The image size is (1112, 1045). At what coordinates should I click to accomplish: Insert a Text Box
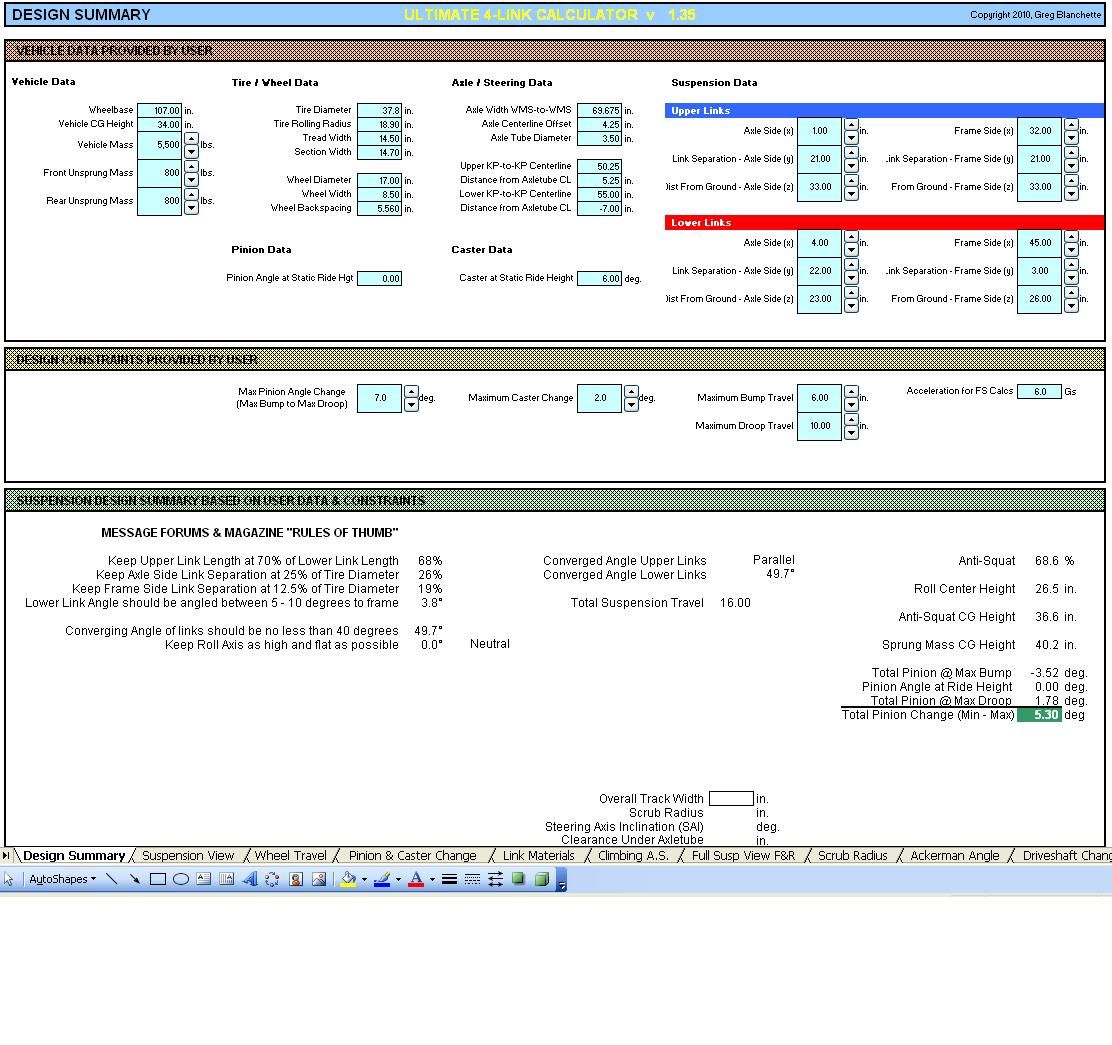202,879
